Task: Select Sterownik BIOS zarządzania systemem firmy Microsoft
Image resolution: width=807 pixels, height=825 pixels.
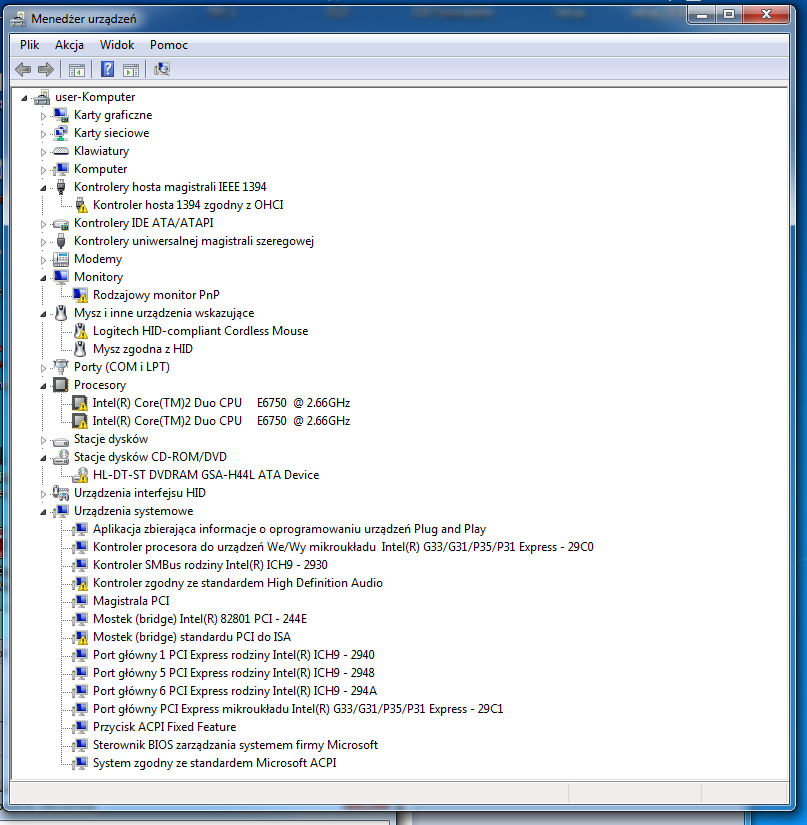Action: 235,745
